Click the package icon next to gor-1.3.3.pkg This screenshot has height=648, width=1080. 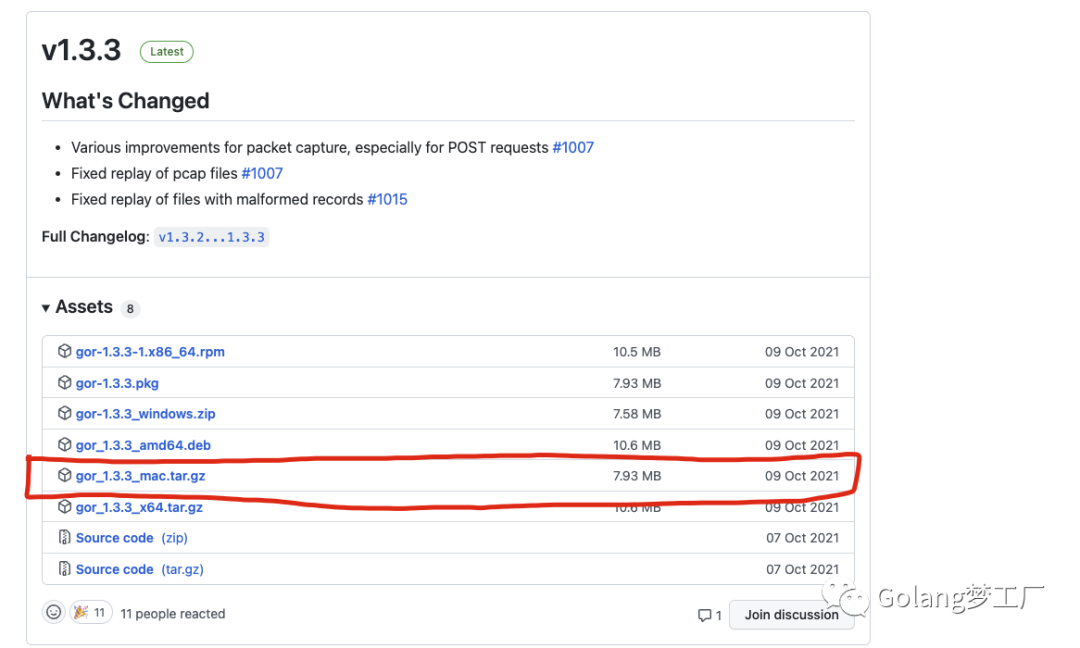tap(65, 383)
